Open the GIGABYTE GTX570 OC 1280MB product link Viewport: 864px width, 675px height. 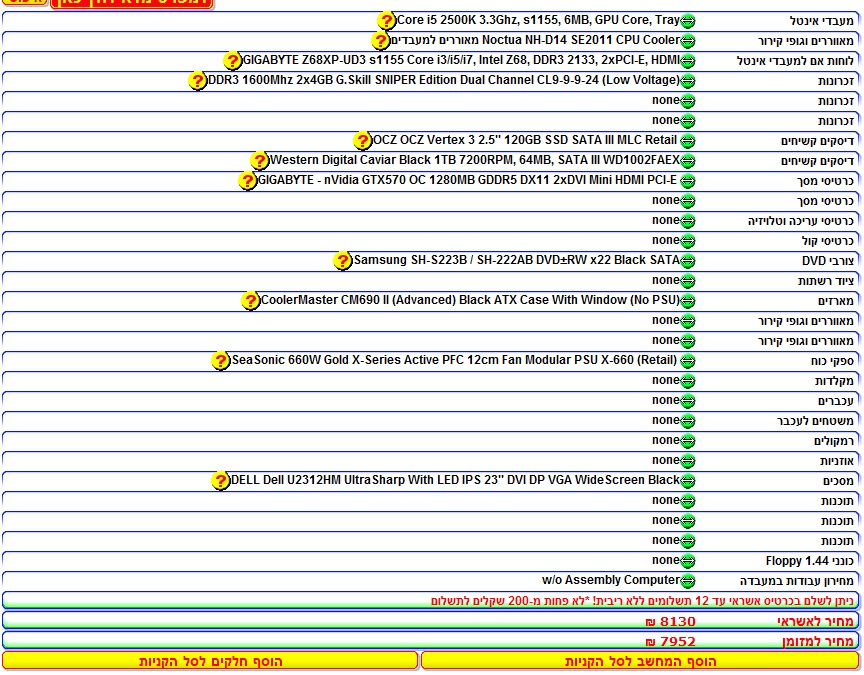[x=467, y=181]
